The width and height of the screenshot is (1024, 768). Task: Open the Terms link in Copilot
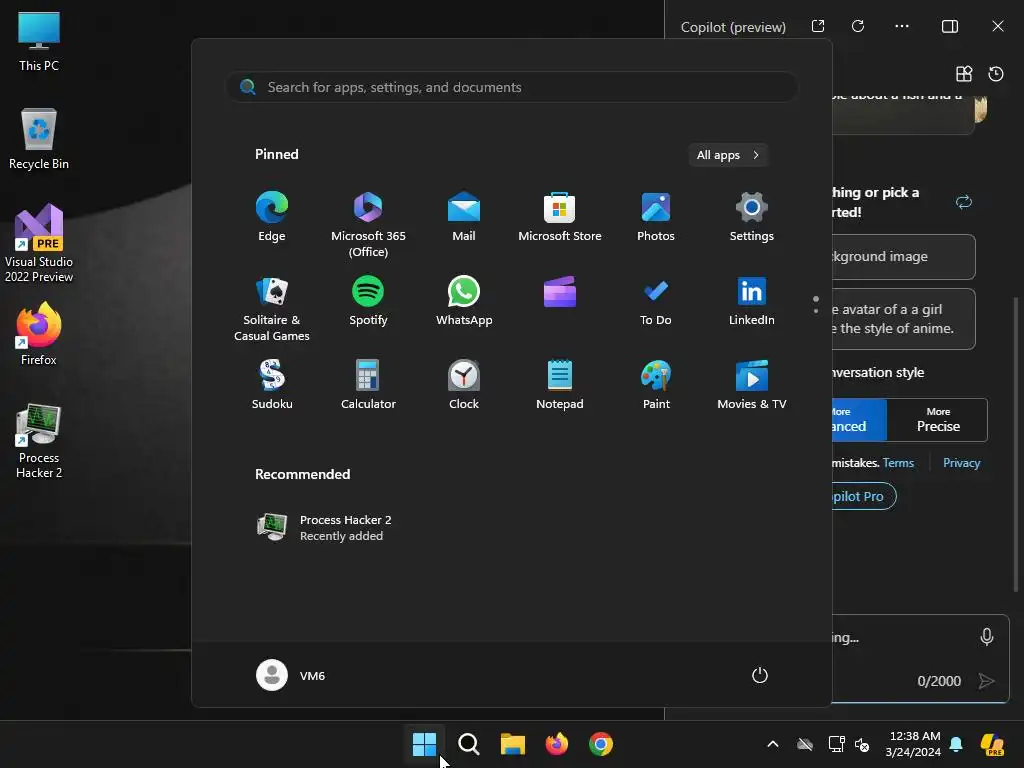898,462
